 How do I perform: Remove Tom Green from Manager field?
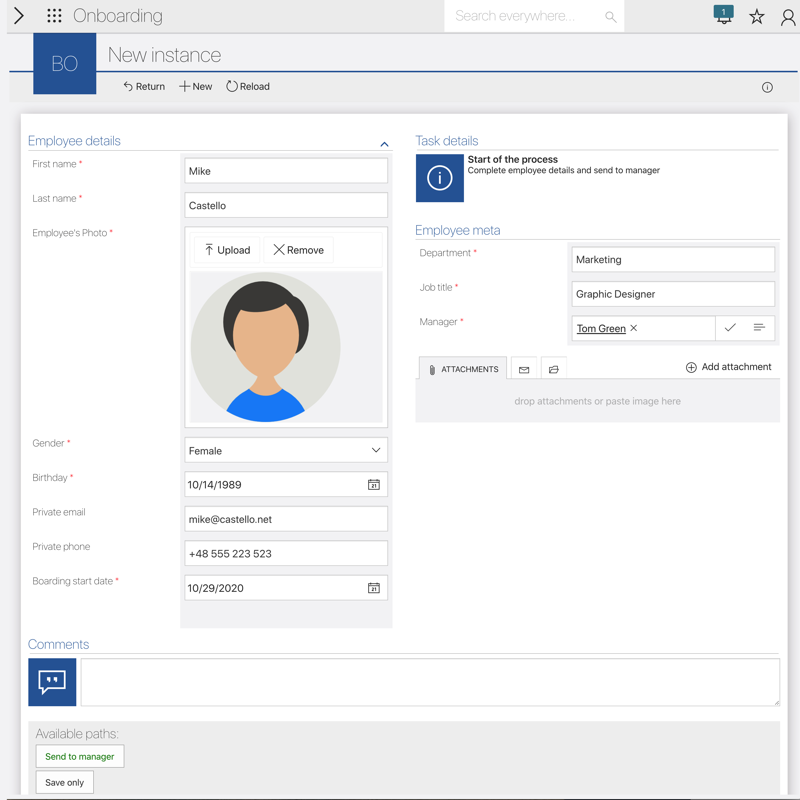point(634,328)
